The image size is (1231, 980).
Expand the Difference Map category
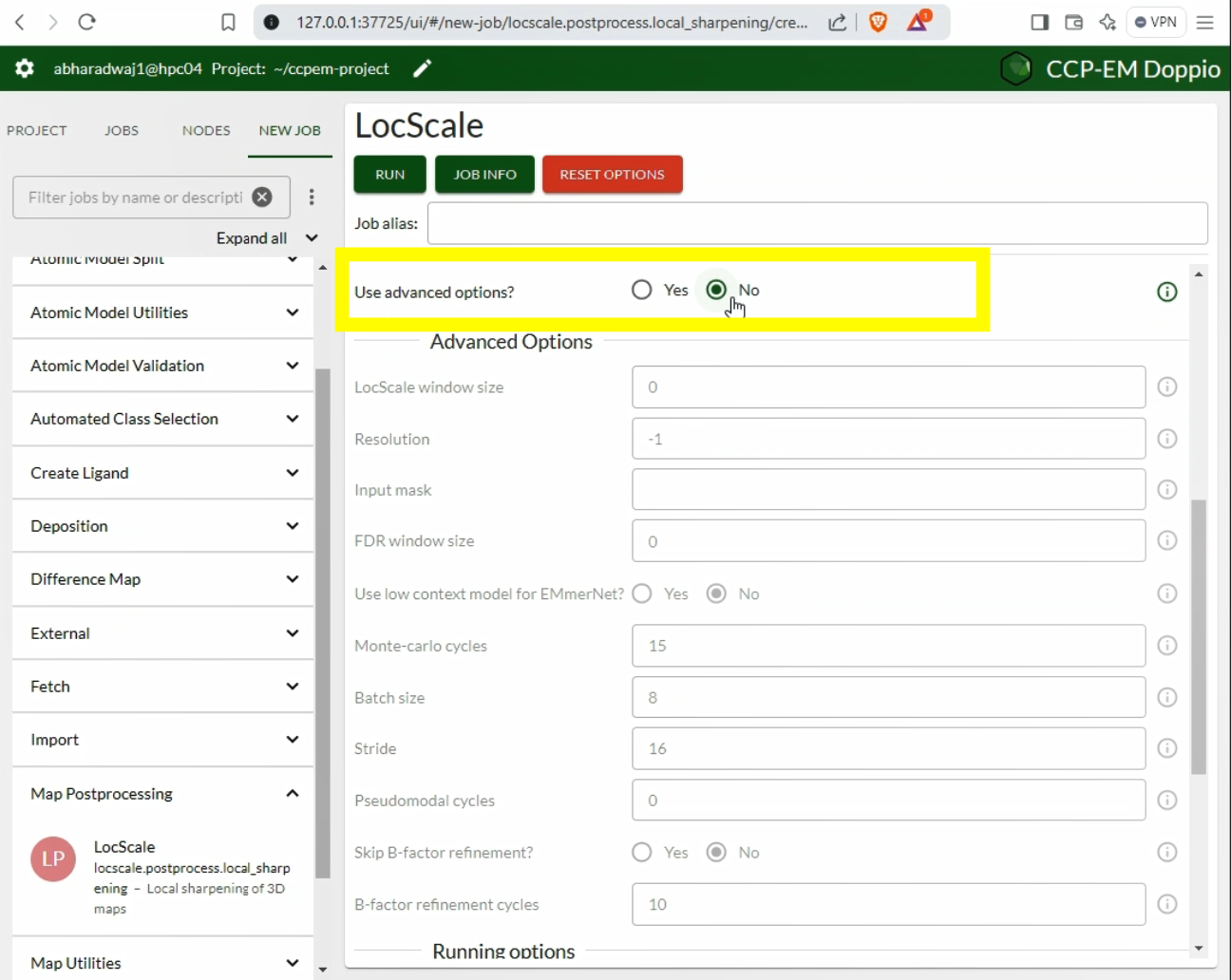tap(162, 579)
